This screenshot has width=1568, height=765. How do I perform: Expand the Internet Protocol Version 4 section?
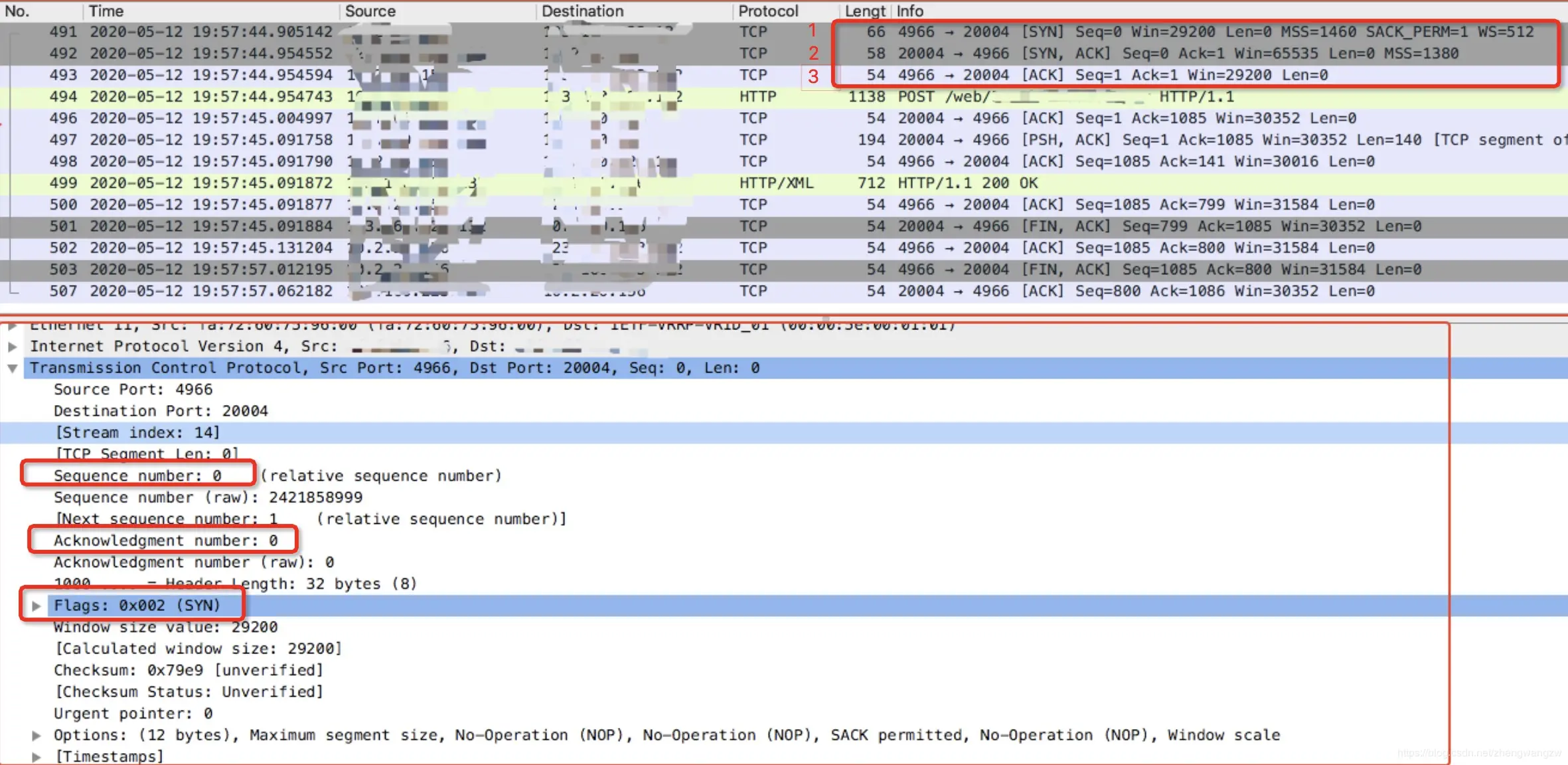click(12, 347)
